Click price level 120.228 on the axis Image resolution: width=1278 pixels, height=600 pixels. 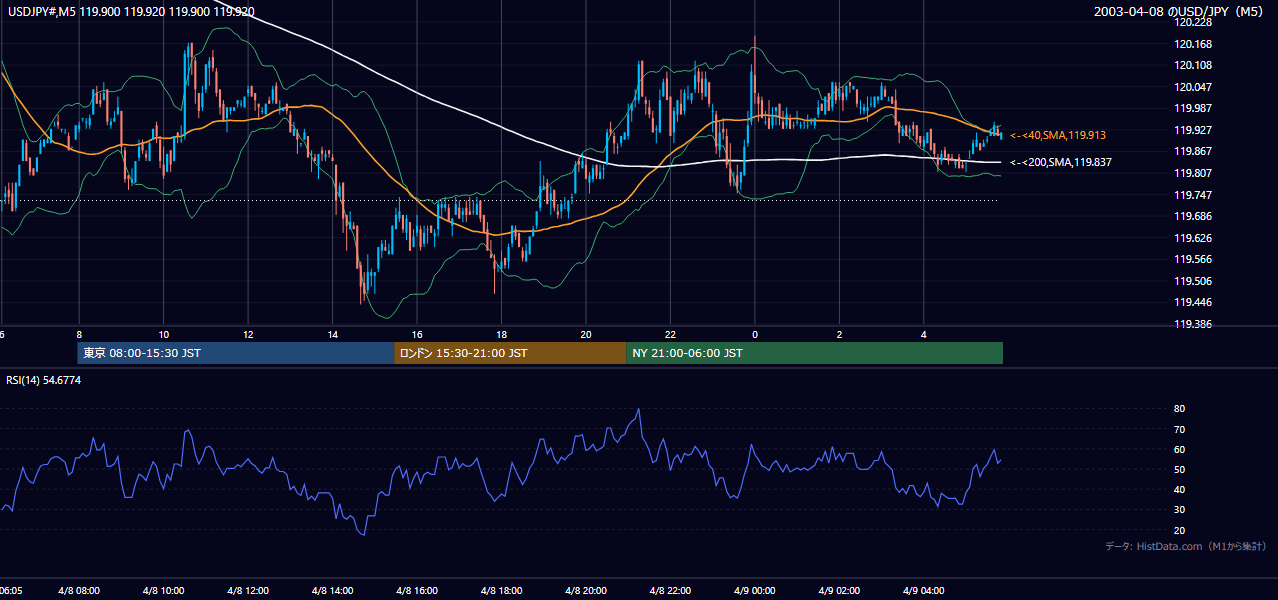[1195, 22]
